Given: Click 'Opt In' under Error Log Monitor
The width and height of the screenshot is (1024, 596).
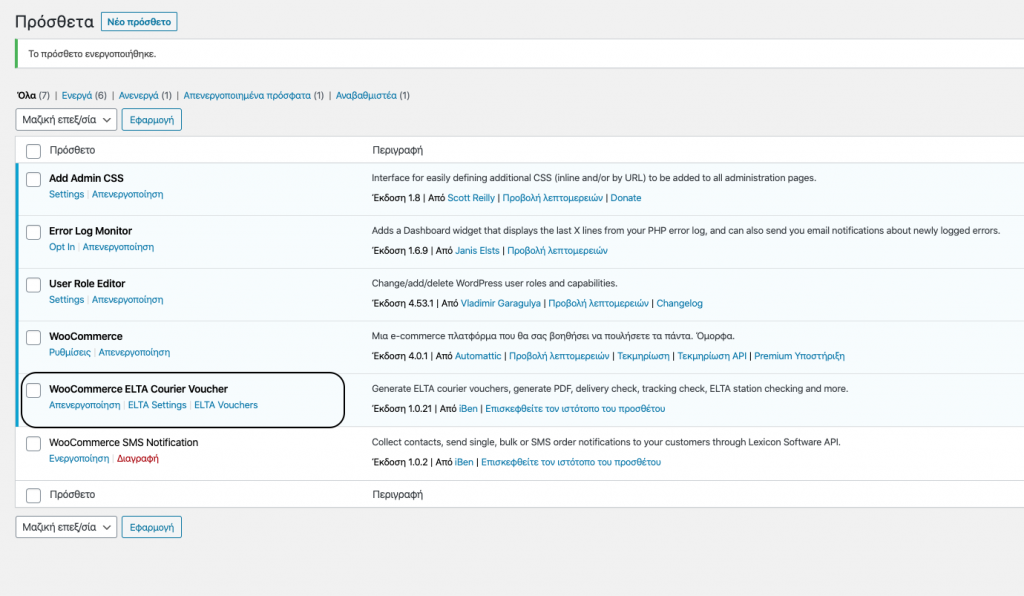Looking at the screenshot, I should pos(62,247).
